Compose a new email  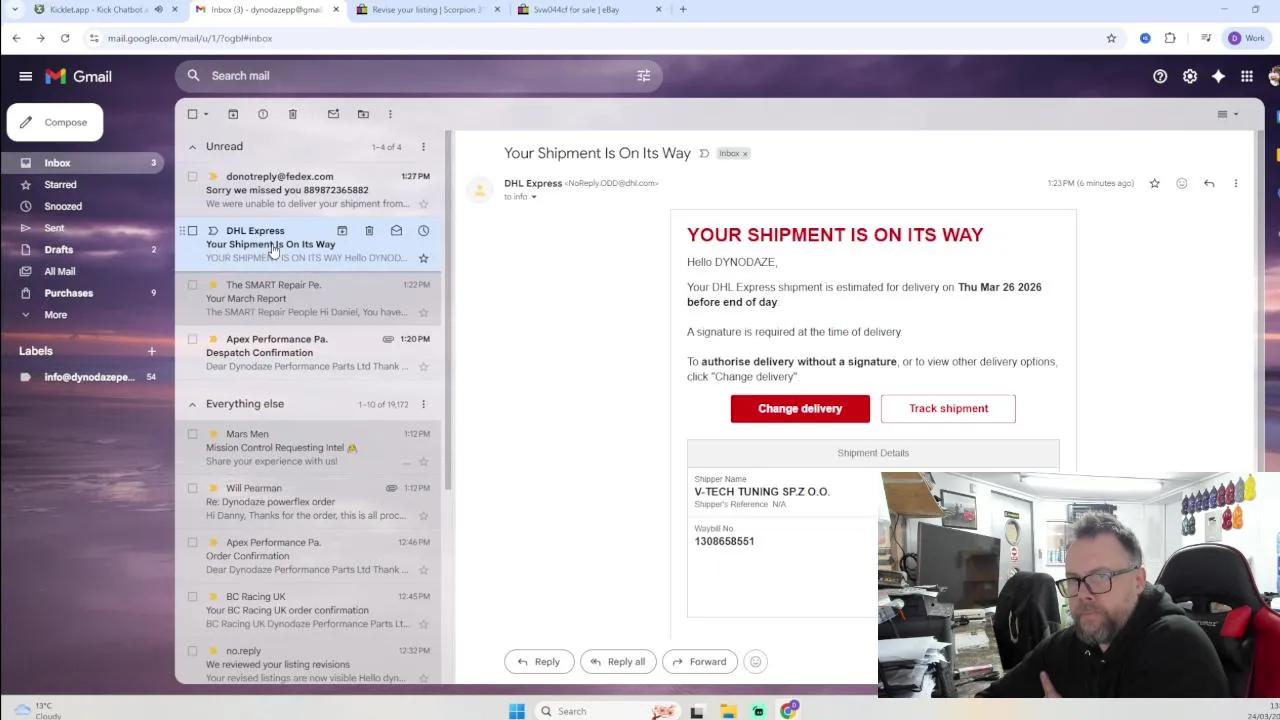55,122
